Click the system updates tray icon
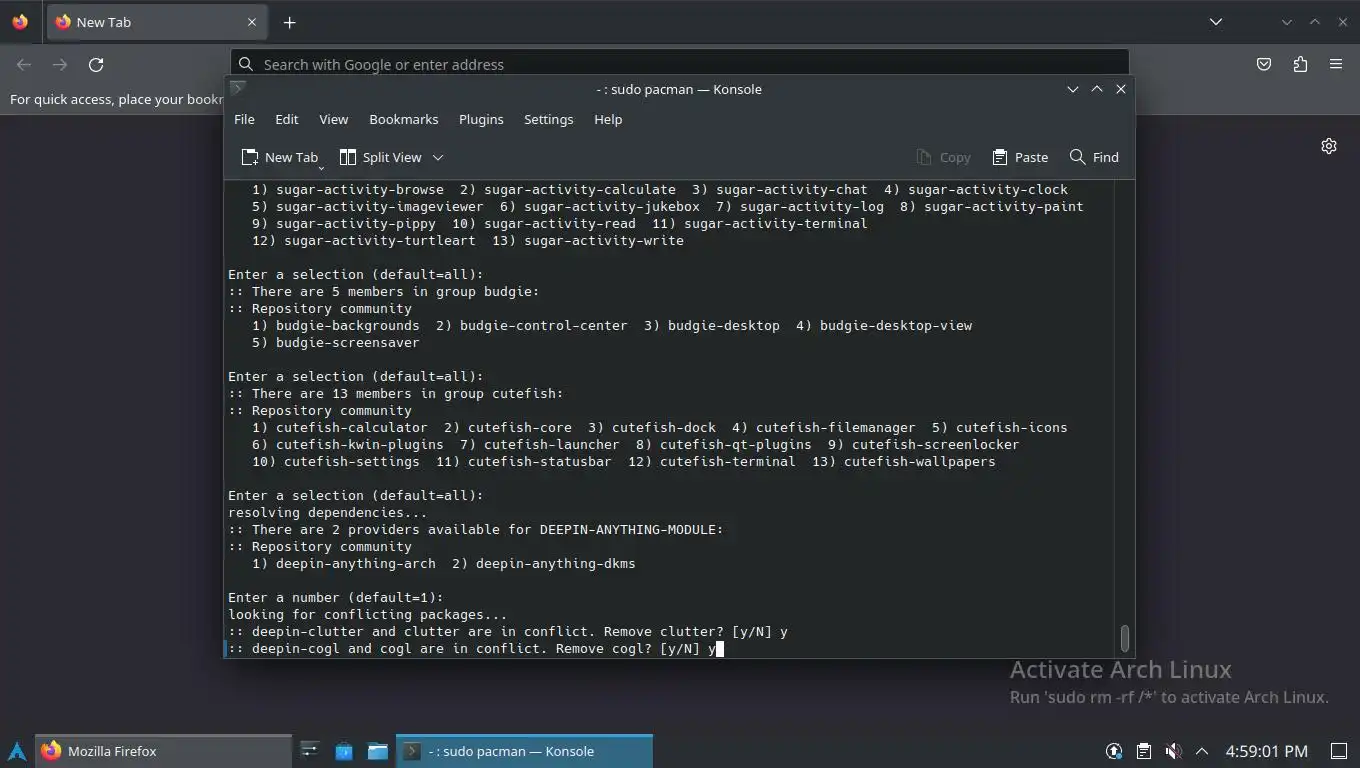The image size is (1360, 768). [x=1114, y=751]
